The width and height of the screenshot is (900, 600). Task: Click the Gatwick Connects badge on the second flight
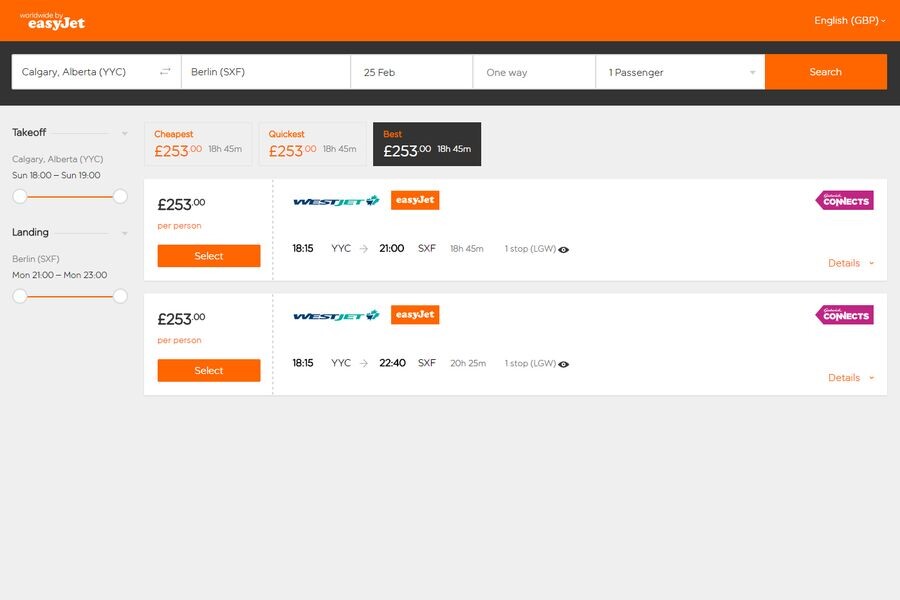pyautogui.click(x=844, y=314)
